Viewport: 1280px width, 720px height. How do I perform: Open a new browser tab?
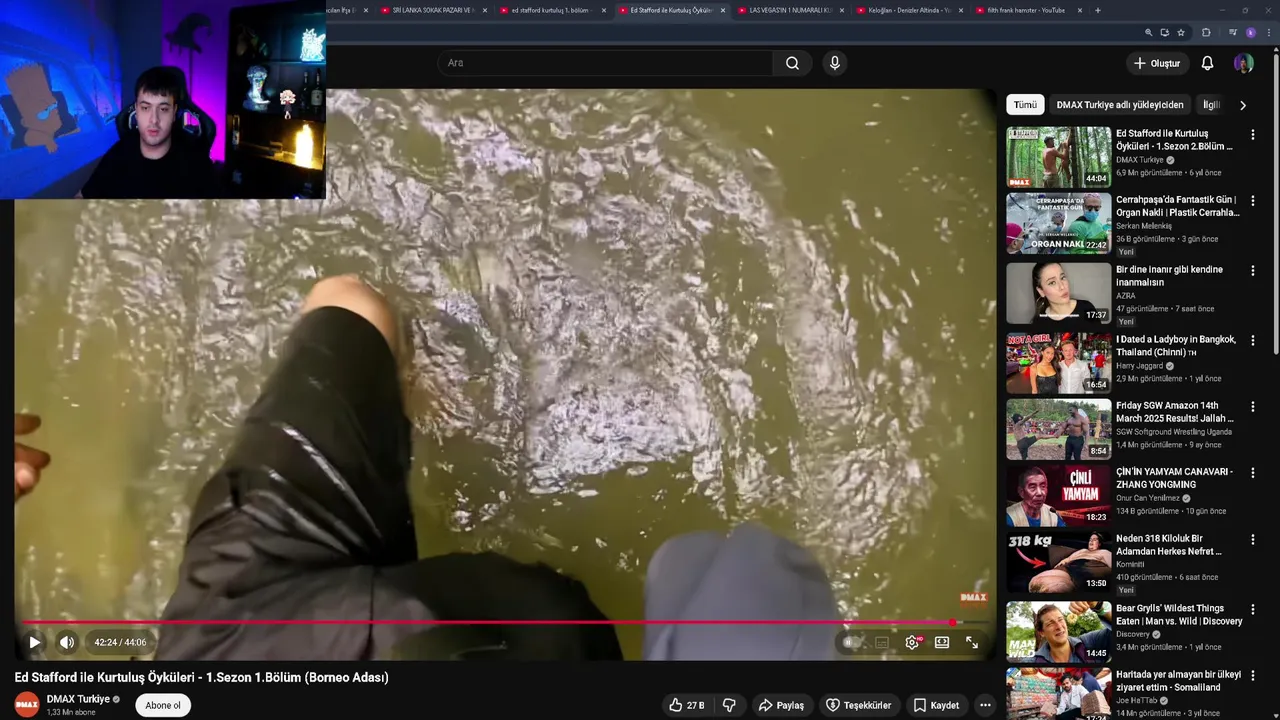click(1098, 10)
